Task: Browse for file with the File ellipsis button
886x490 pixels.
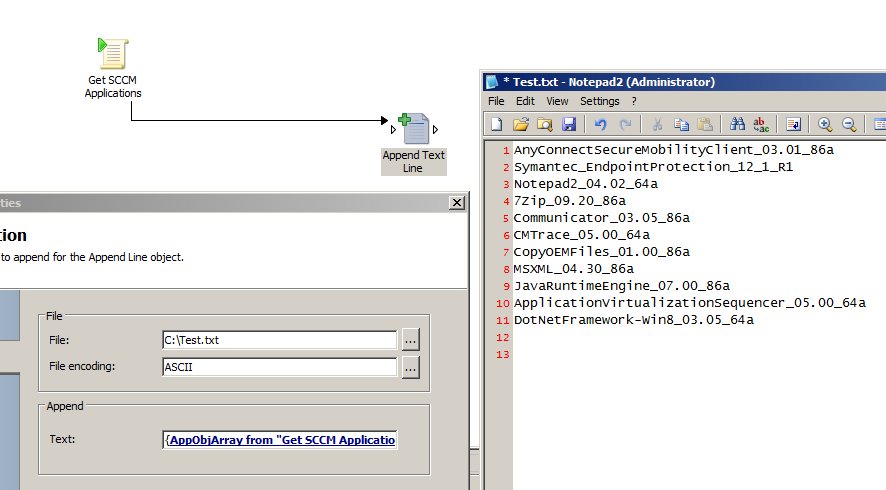Action: pos(411,340)
